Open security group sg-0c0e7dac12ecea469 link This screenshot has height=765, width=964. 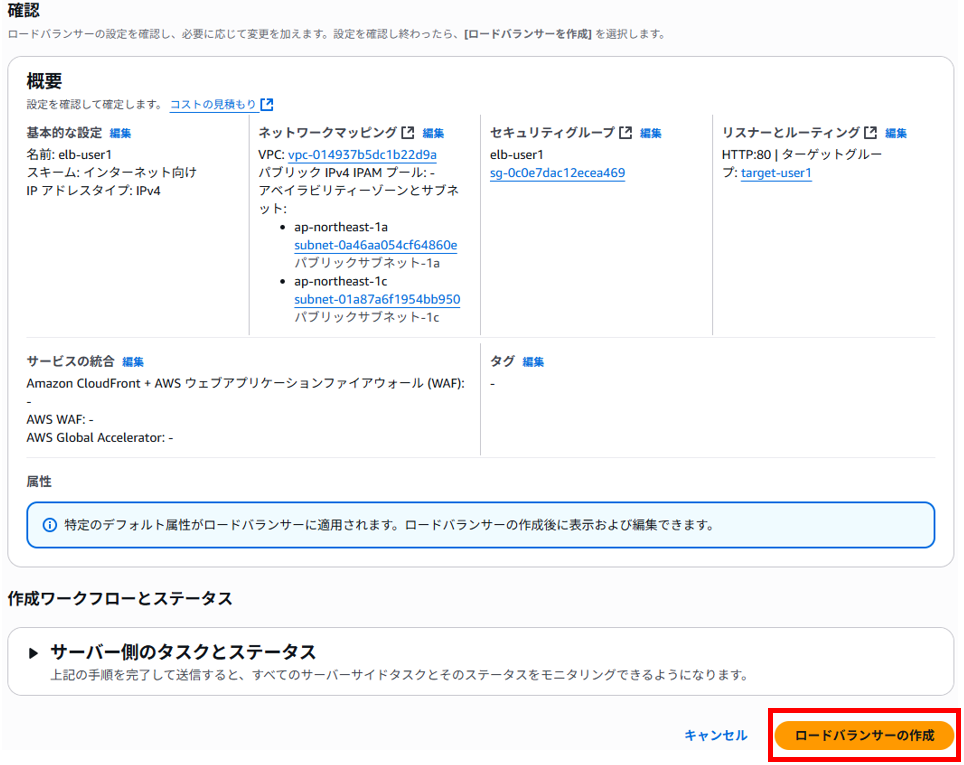tap(557, 173)
